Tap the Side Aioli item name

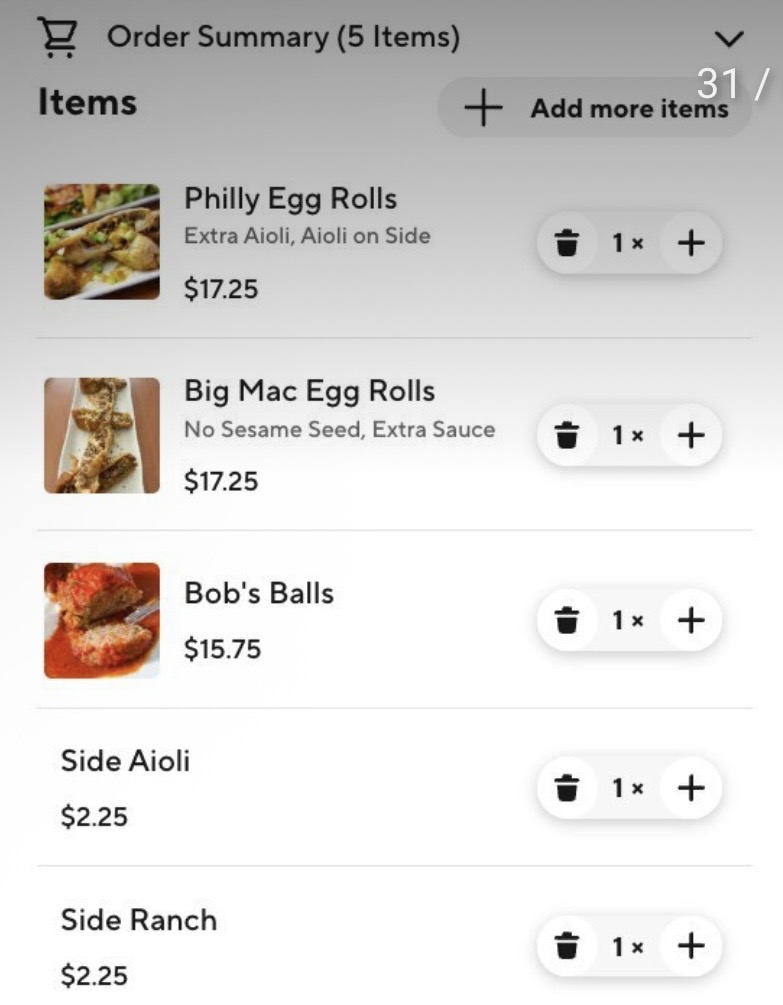[125, 761]
